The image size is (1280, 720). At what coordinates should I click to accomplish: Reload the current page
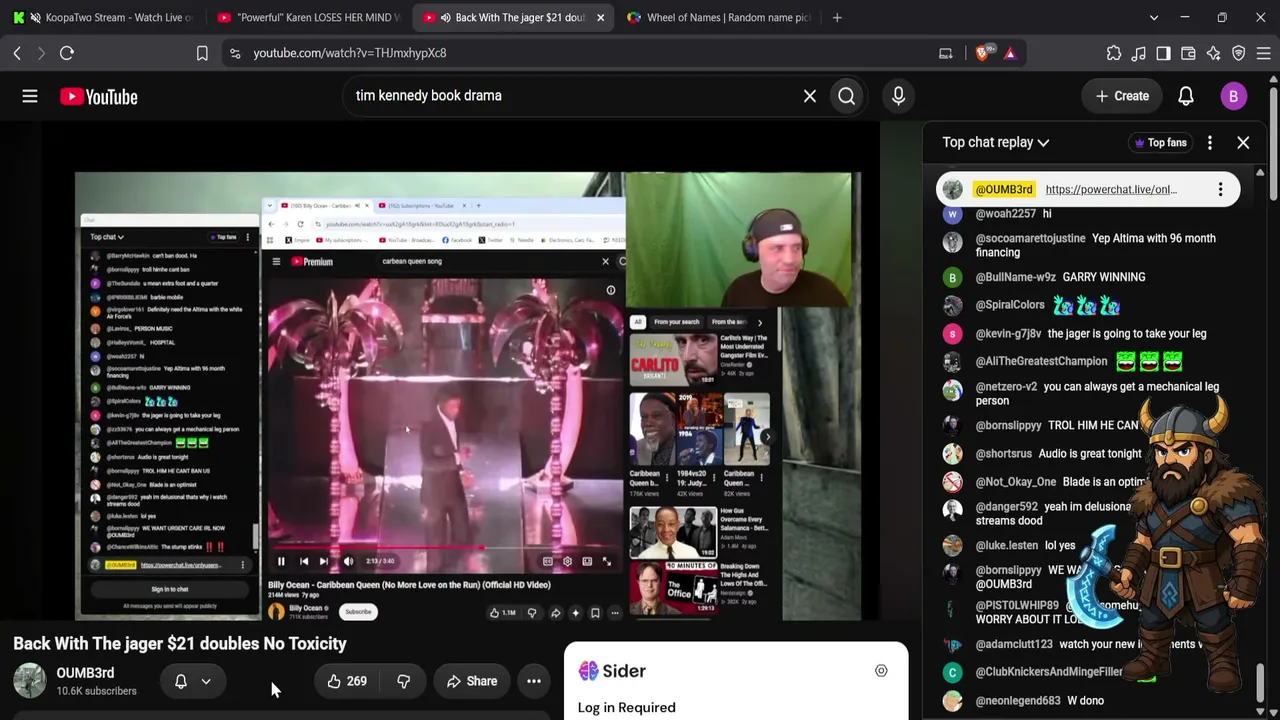[67, 53]
